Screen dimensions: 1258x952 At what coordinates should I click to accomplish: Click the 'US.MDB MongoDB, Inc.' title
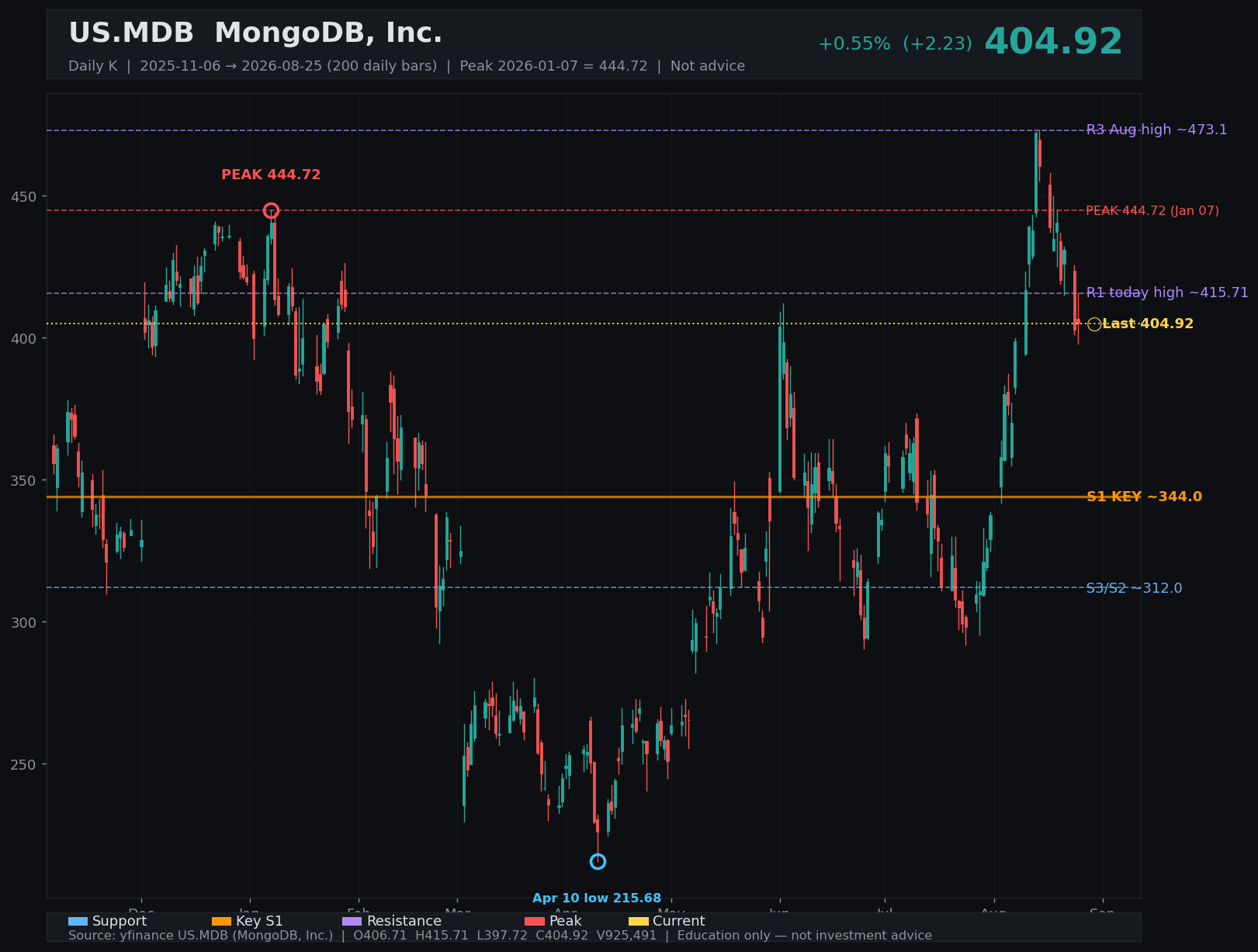255,33
